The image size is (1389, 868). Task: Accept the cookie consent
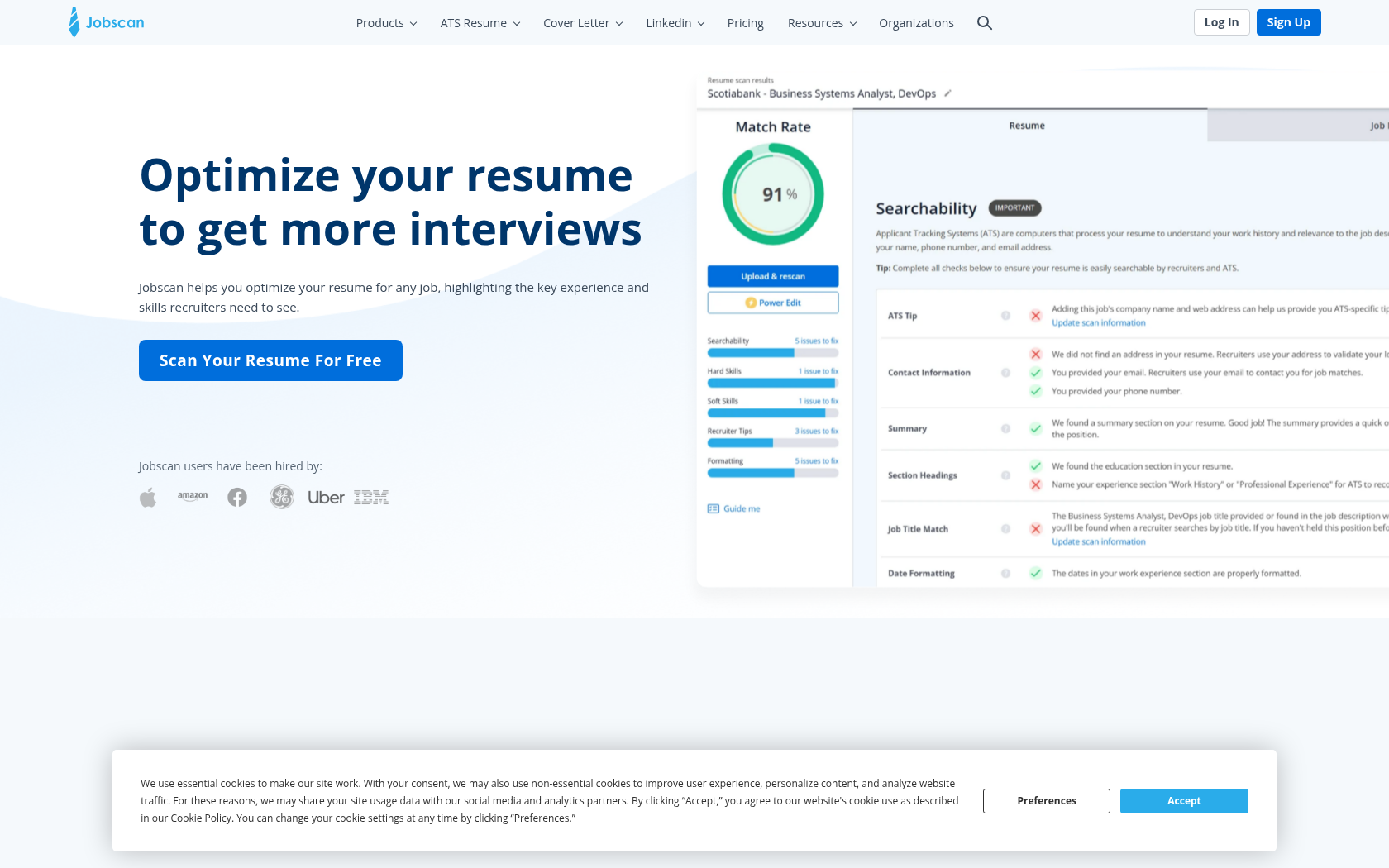point(1184,801)
